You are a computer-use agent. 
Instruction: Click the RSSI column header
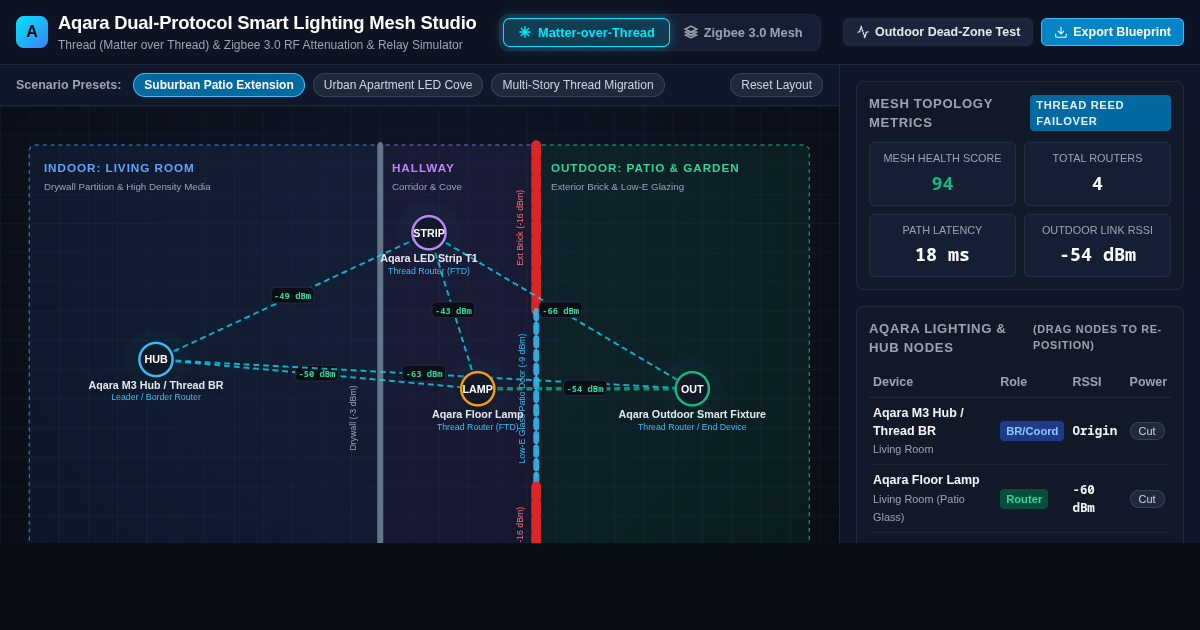(x=1087, y=382)
